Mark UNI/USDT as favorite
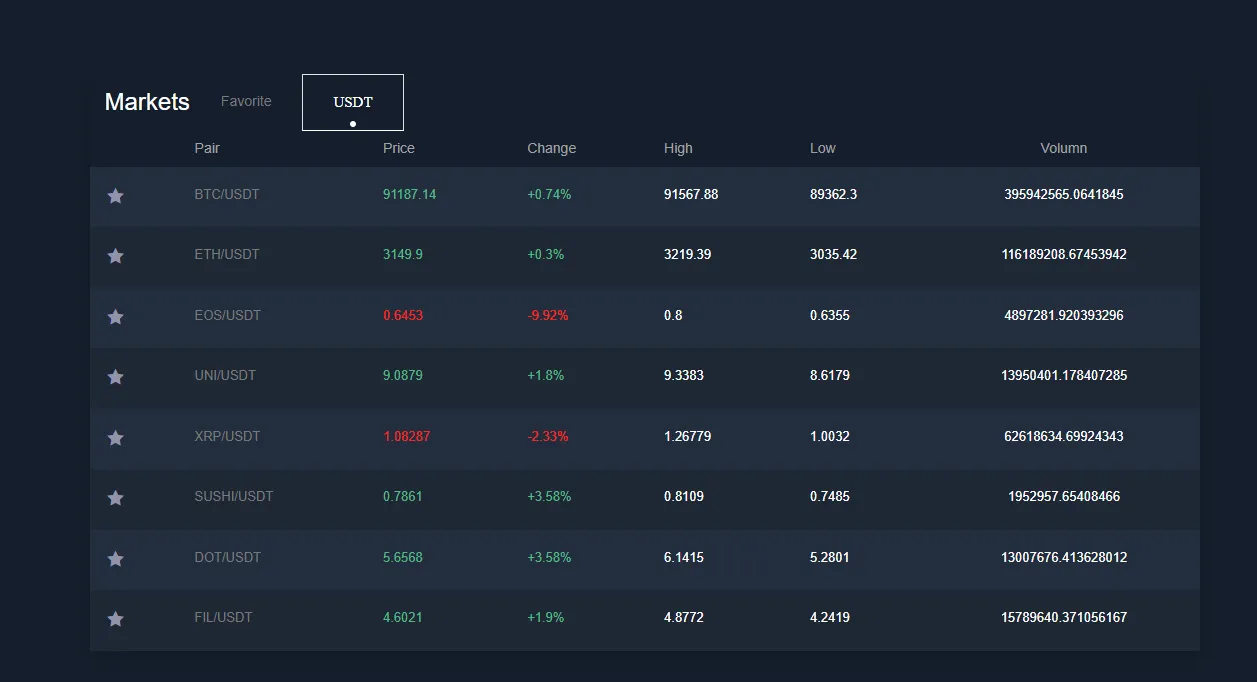 click(x=115, y=377)
